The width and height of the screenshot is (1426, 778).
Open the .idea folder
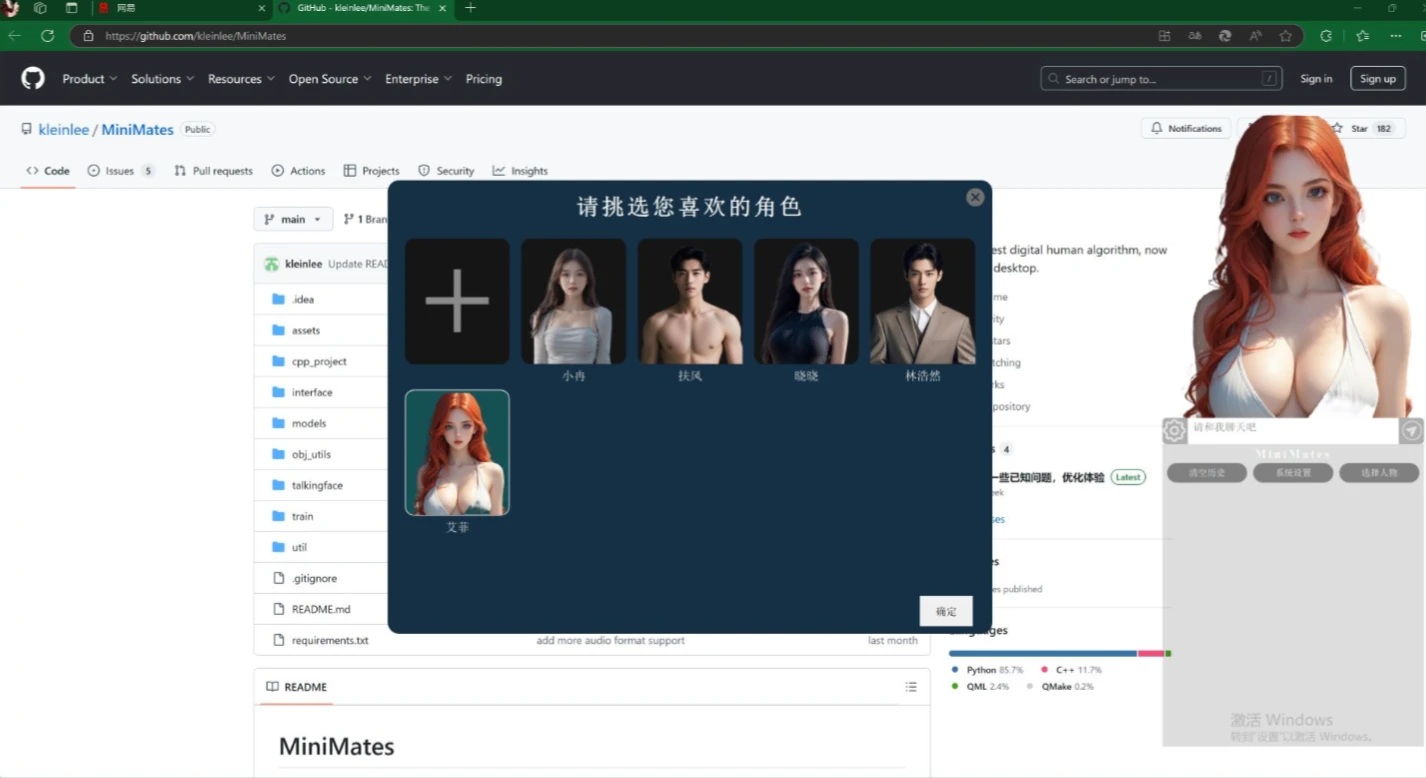[x=303, y=299]
